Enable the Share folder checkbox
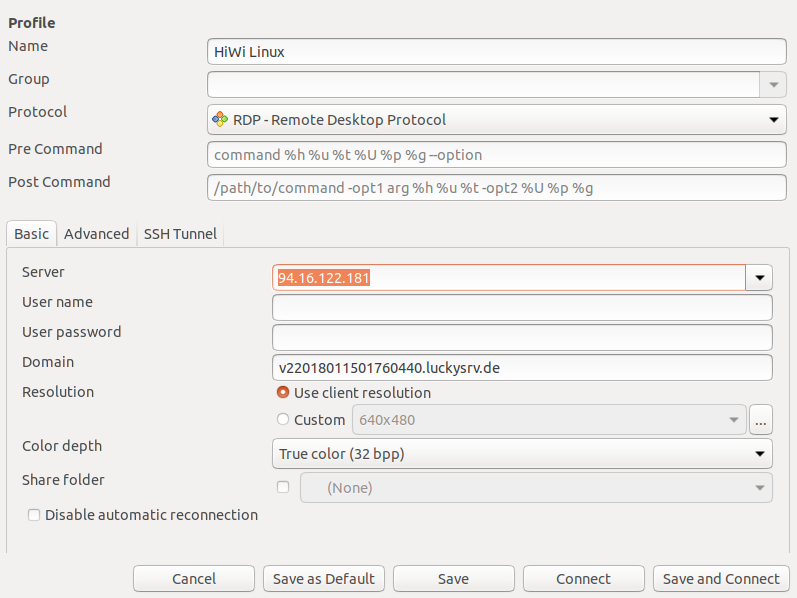Viewport: 797px width, 598px height. (x=283, y=487)
